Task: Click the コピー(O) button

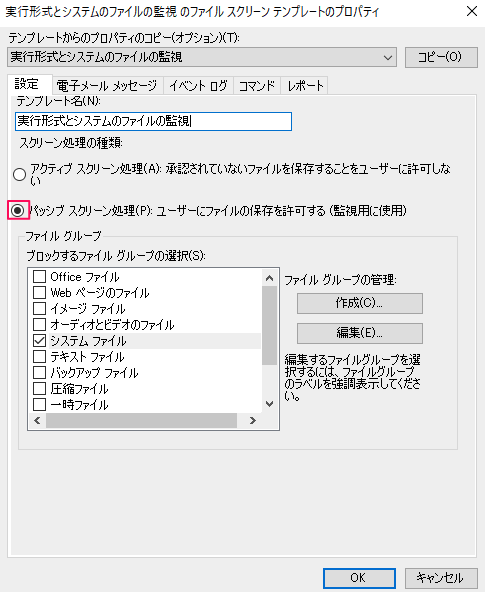Action: coord(441,57)
